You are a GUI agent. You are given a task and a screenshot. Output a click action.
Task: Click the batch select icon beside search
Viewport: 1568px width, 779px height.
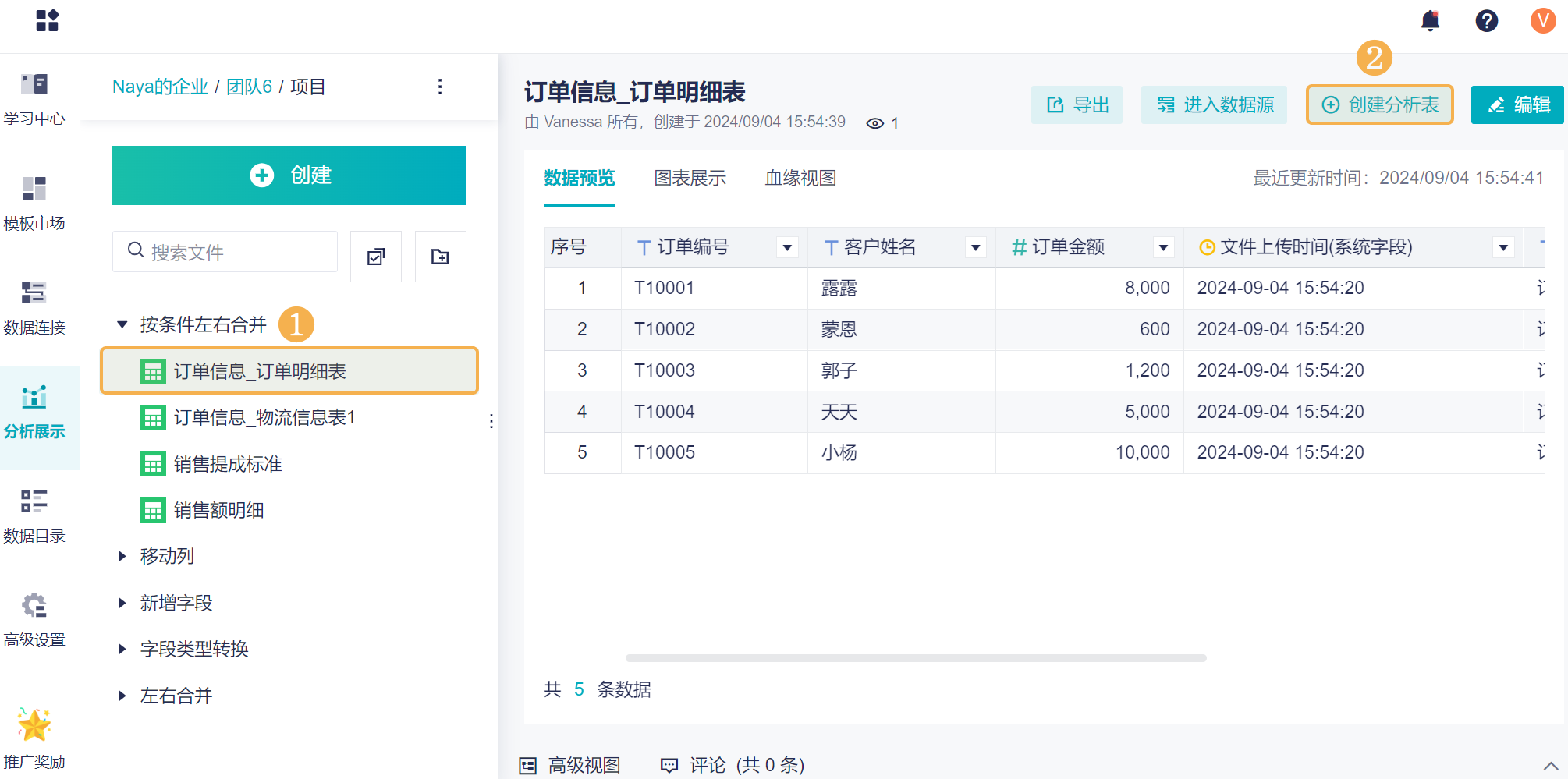pos(376,257)
